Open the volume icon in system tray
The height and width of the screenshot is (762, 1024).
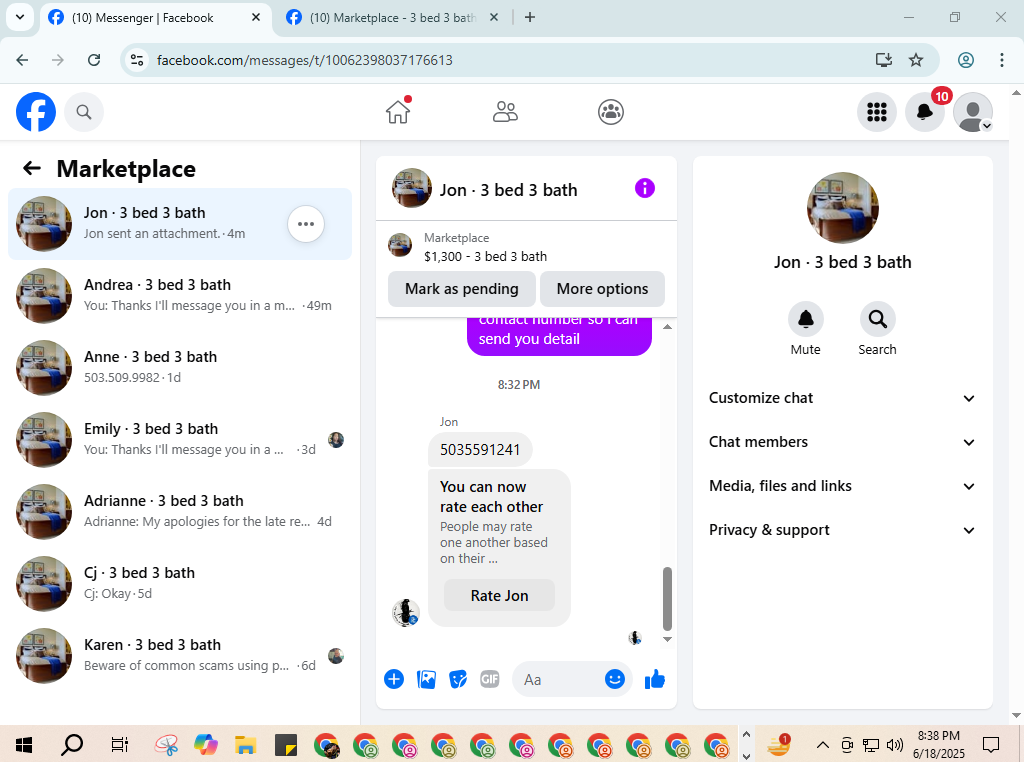tap(895, 745)
